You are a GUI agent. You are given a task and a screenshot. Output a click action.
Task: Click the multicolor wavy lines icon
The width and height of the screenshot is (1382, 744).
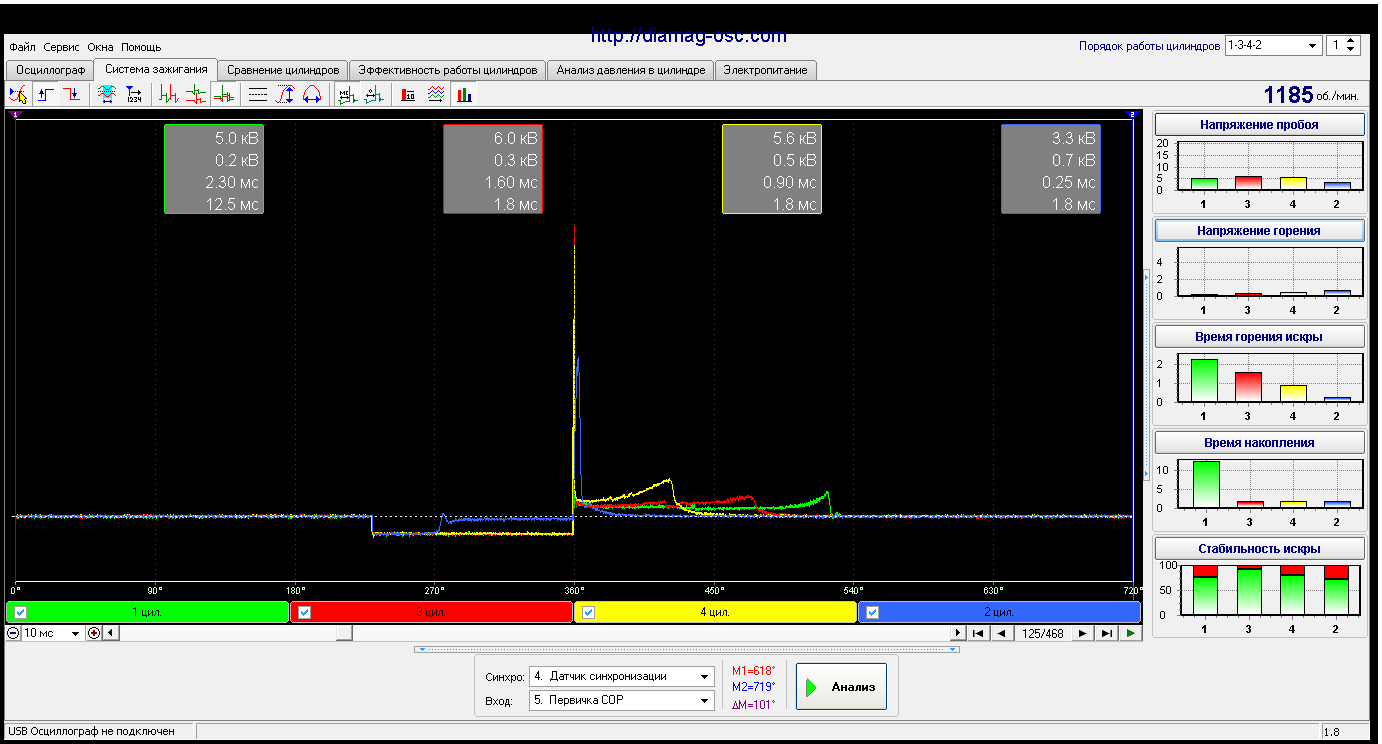pos(436,95)
